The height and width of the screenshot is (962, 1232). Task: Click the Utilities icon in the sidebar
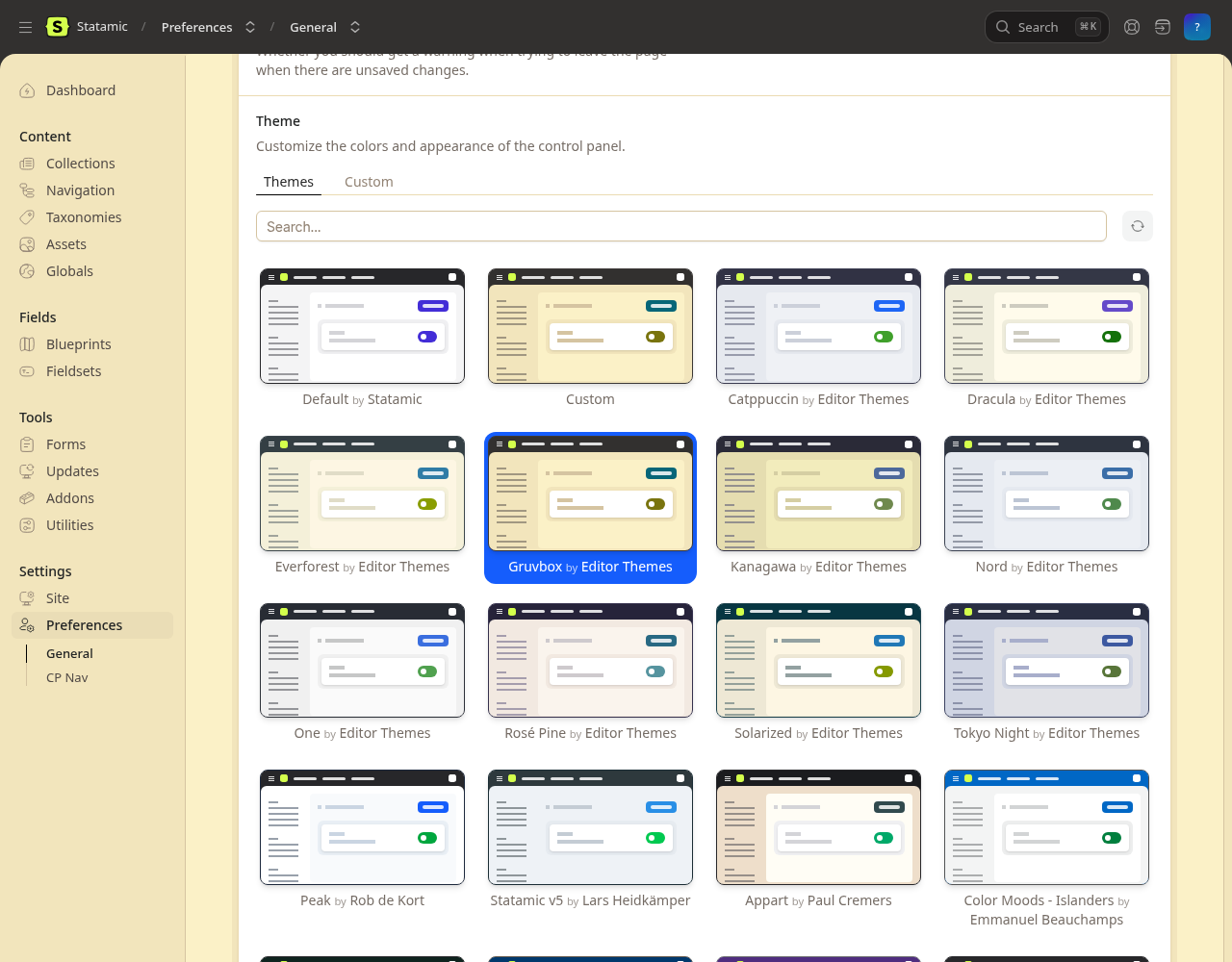click(x=27, y=525)
